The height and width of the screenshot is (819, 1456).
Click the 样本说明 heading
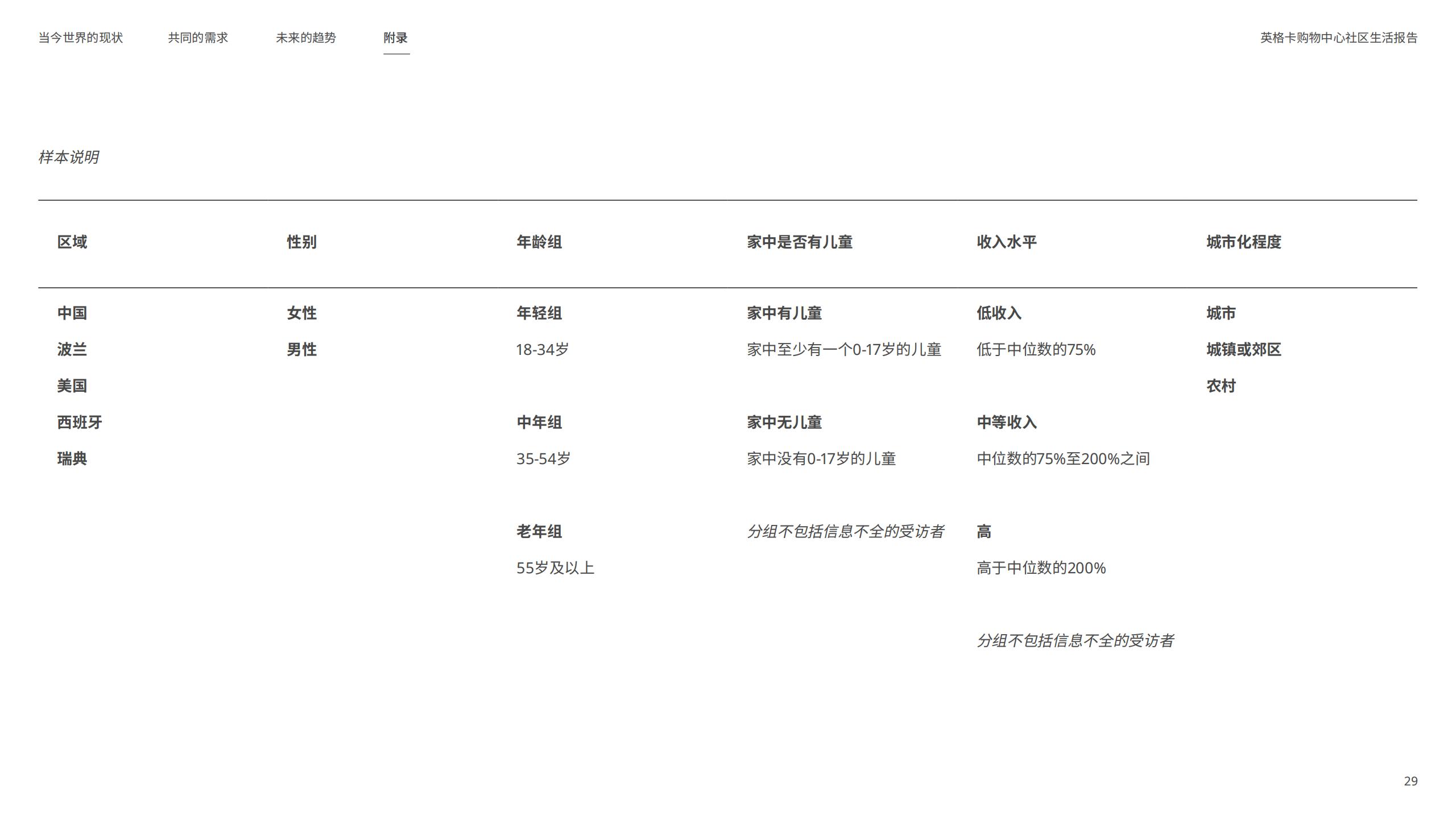(69, 157)
